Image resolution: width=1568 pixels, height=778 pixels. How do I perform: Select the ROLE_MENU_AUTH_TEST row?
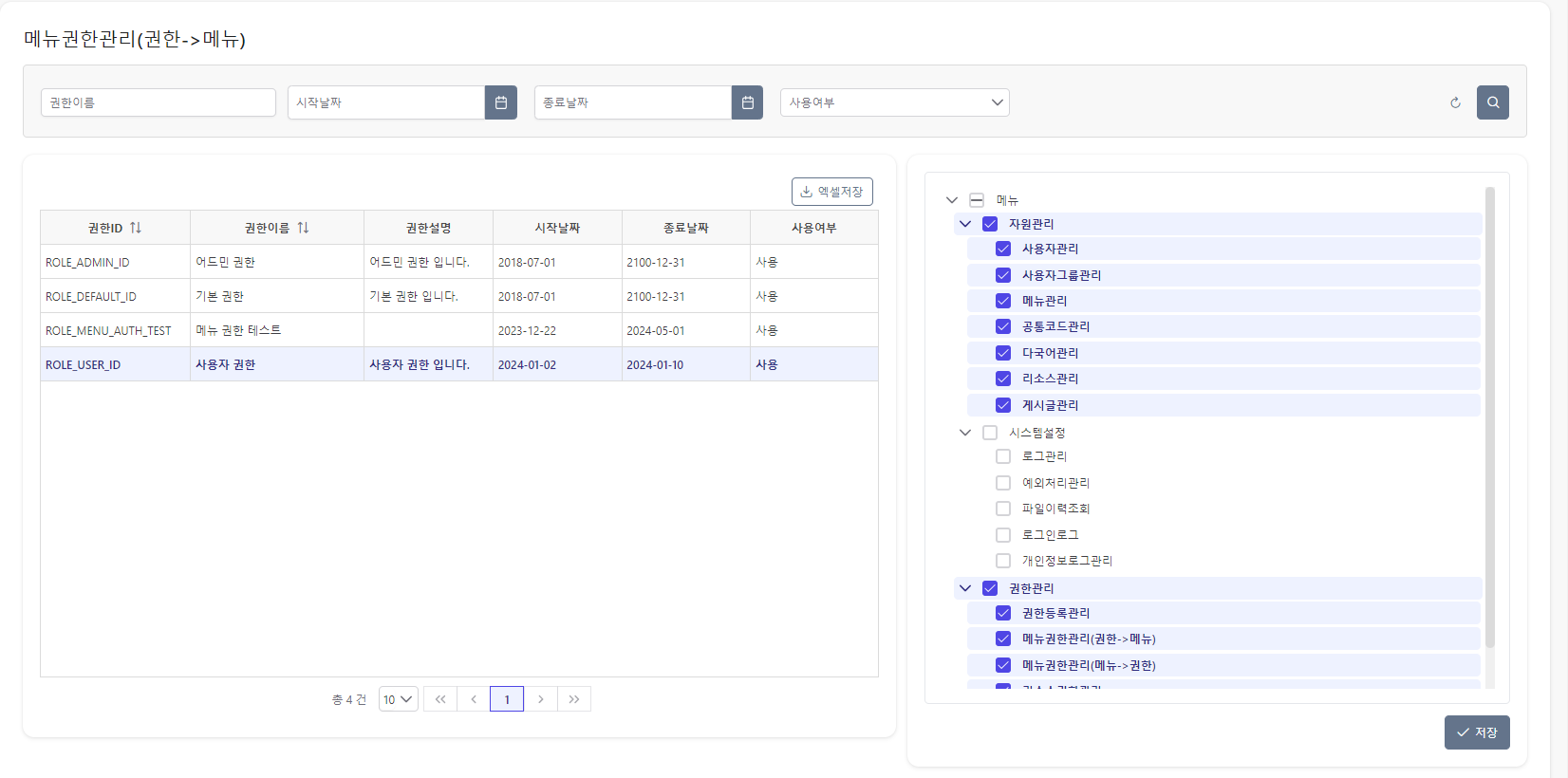click(459, 330)
